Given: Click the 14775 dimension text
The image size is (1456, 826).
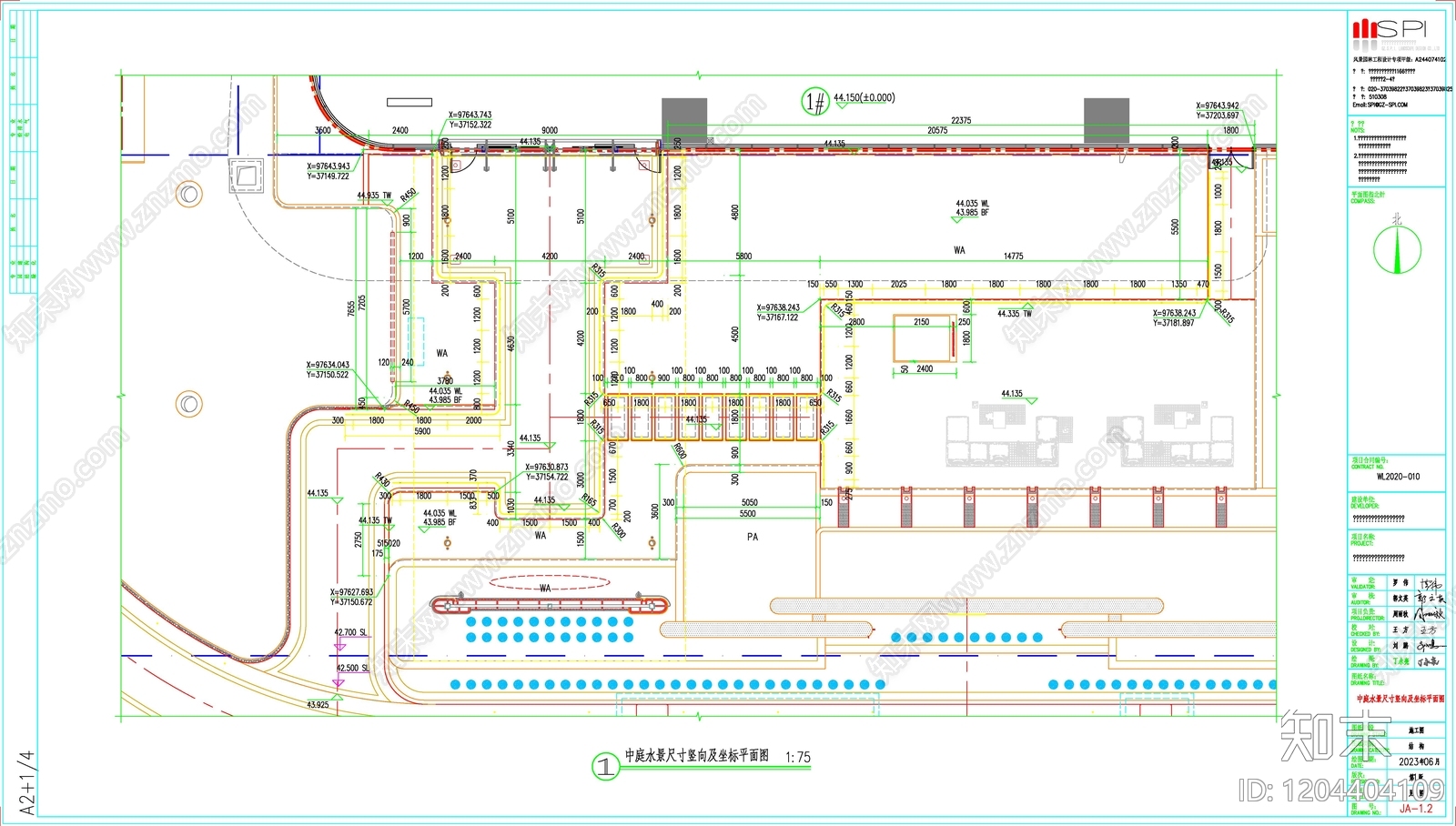Looking at the screenshot, I should pyautogui.click(x=1013, y=257).
